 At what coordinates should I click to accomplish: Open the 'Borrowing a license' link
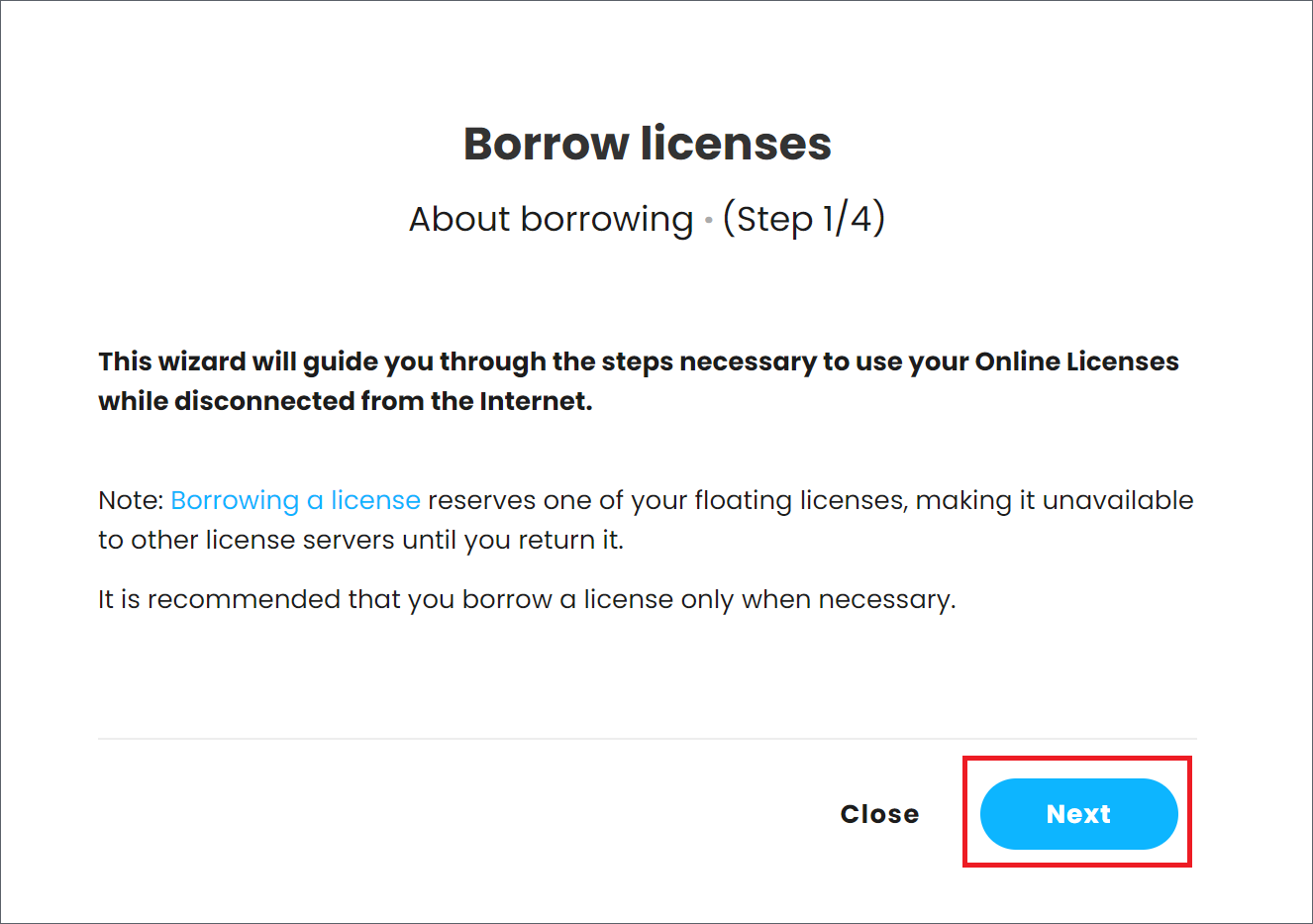click(295, 500)
